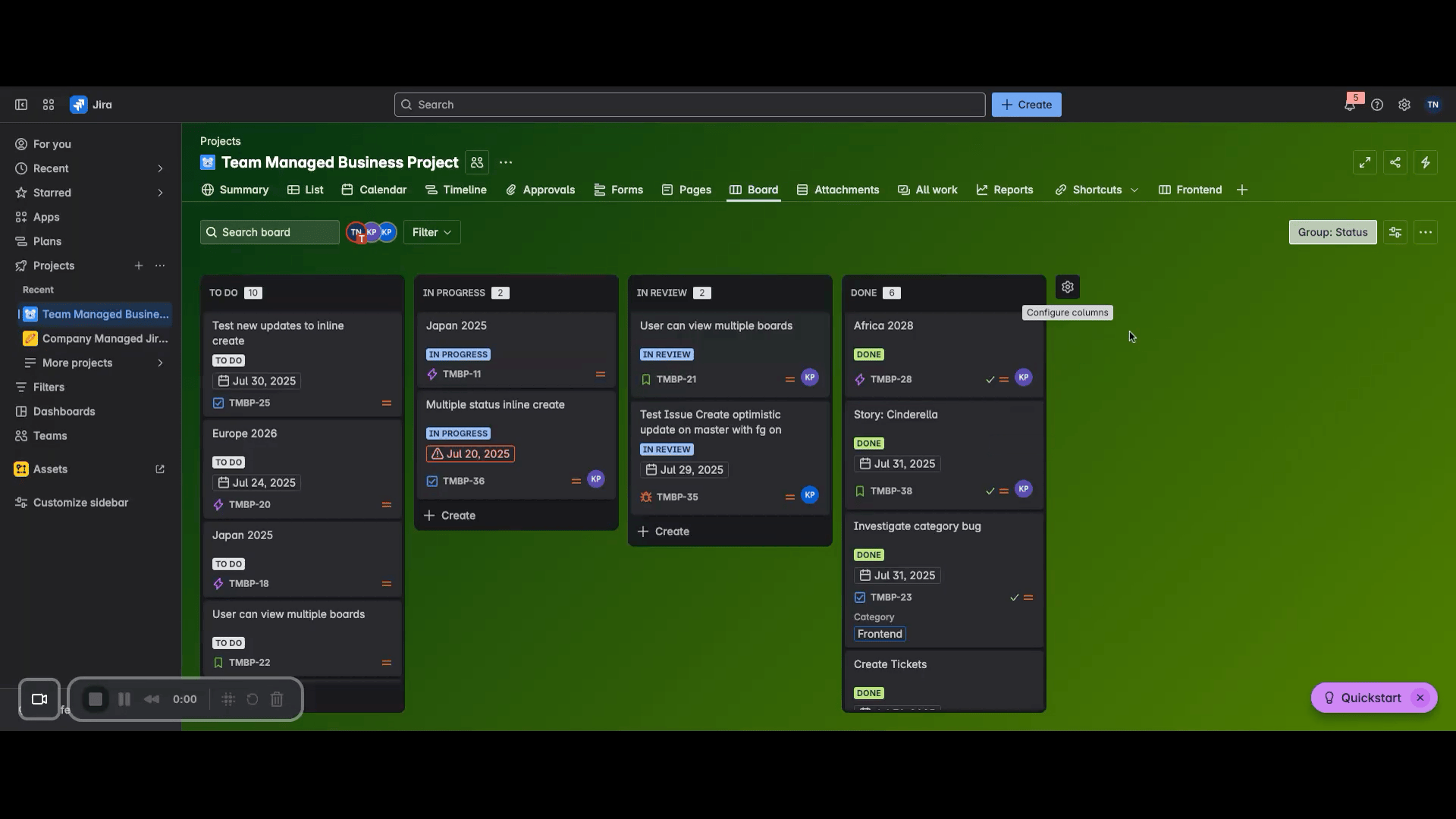Click the Assets external link icon

(160, 469)
